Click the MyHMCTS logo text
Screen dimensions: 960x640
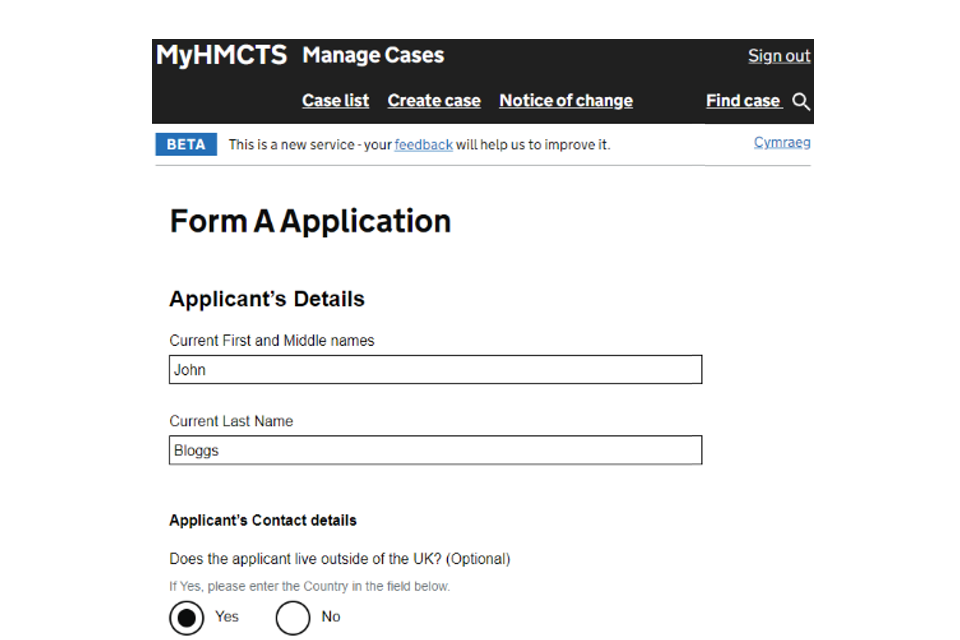[x=221, y=55]
